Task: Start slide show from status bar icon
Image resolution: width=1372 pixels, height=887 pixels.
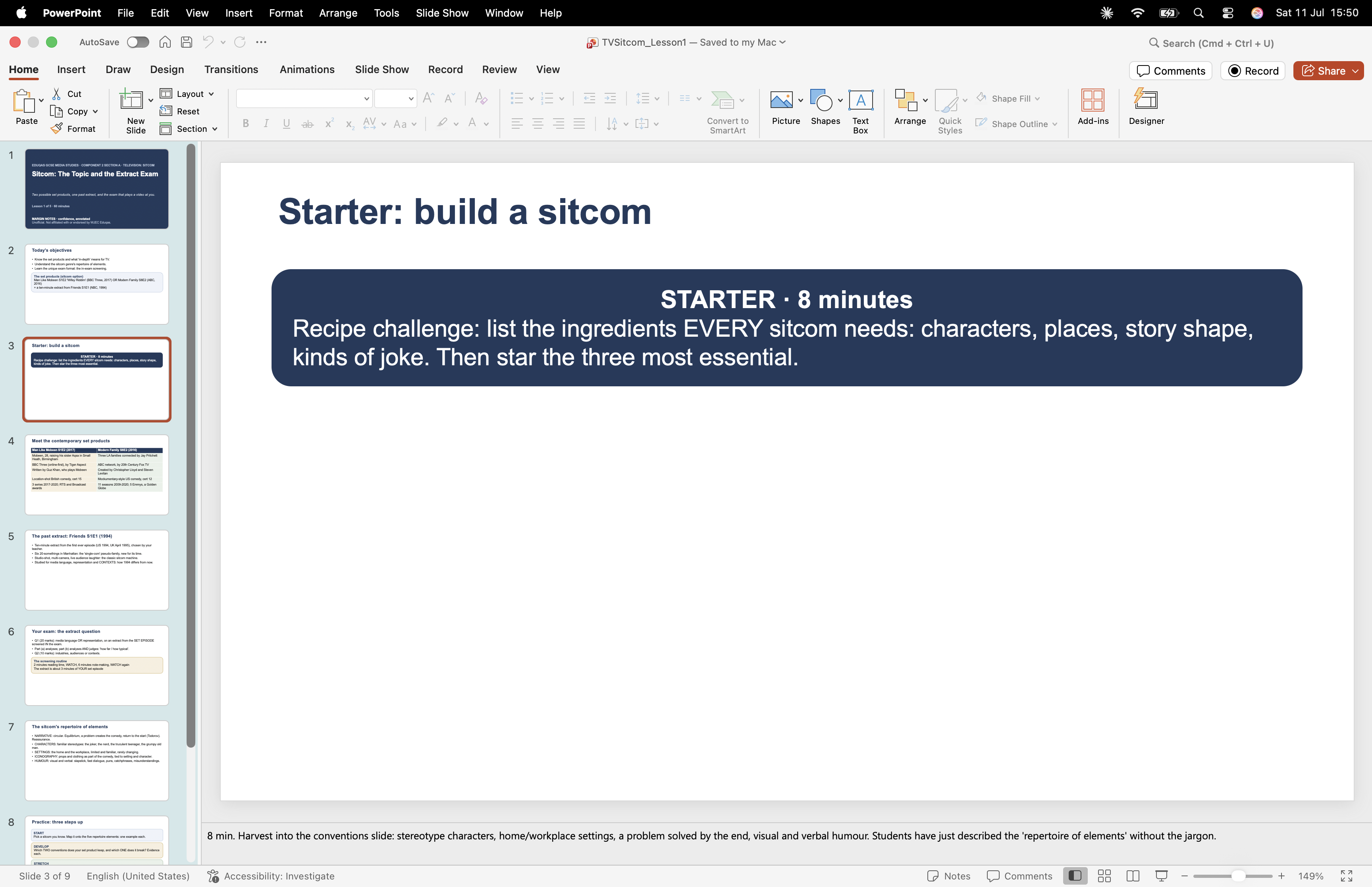Action: (1161, 876)
